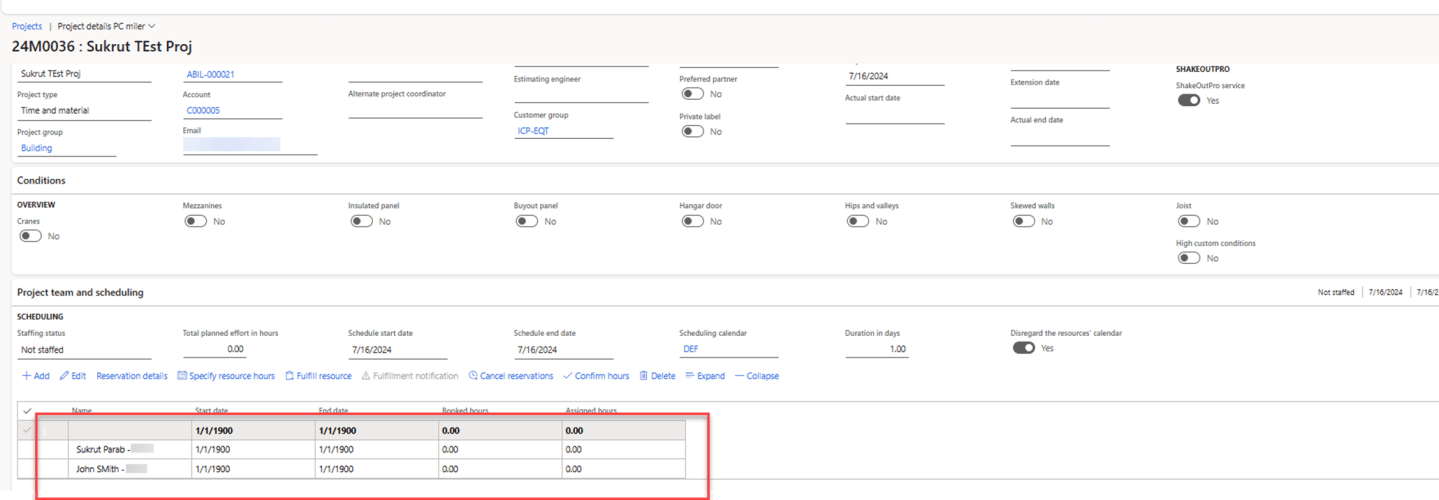Open the Project details PC mier dropdown
Viewport: 1439px width, 500px height.
pos(106,26)
